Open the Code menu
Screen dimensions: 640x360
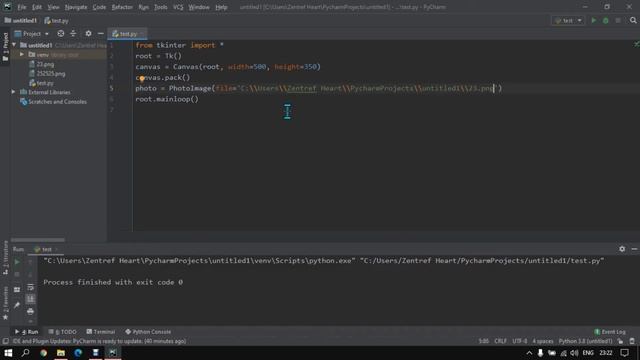click(x=99, y=7)
